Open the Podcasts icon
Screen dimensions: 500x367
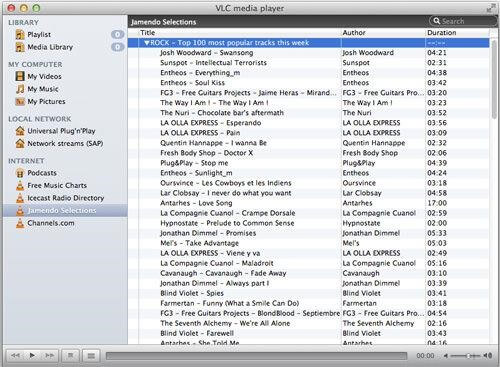pos(20,173)
